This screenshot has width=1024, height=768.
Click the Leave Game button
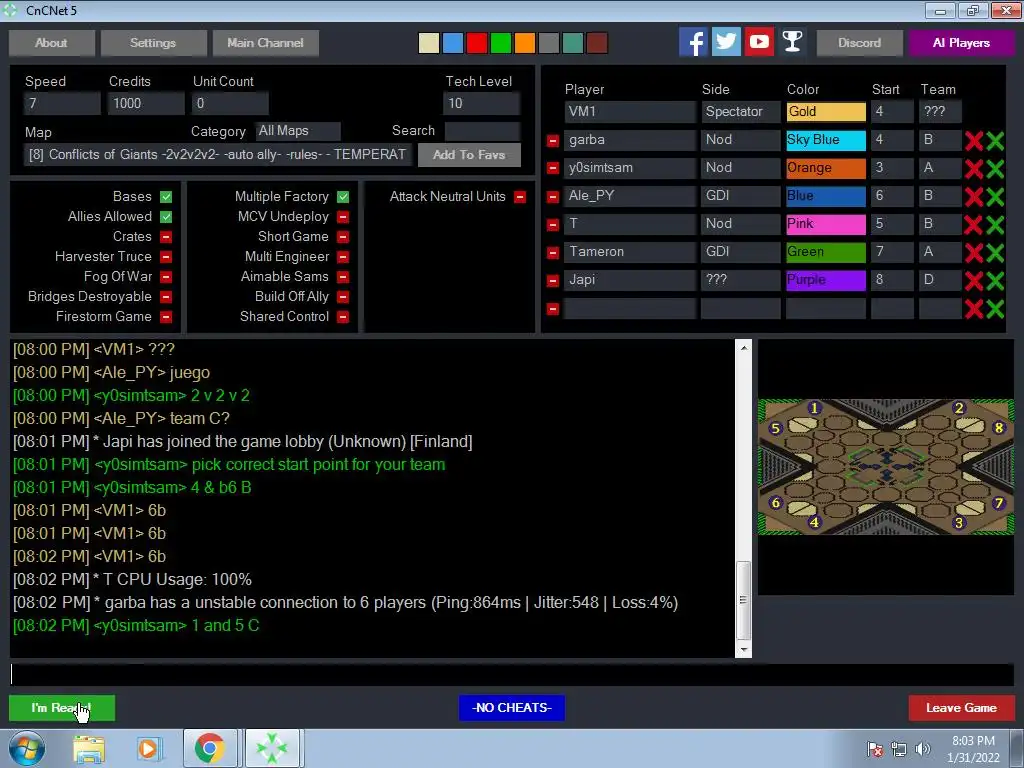pos(961,708)
